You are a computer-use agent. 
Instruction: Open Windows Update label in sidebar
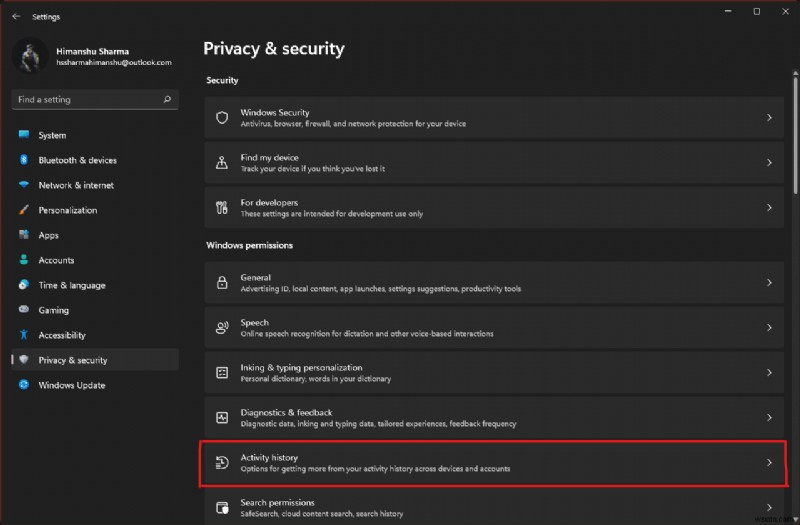(x=72, y=385)
